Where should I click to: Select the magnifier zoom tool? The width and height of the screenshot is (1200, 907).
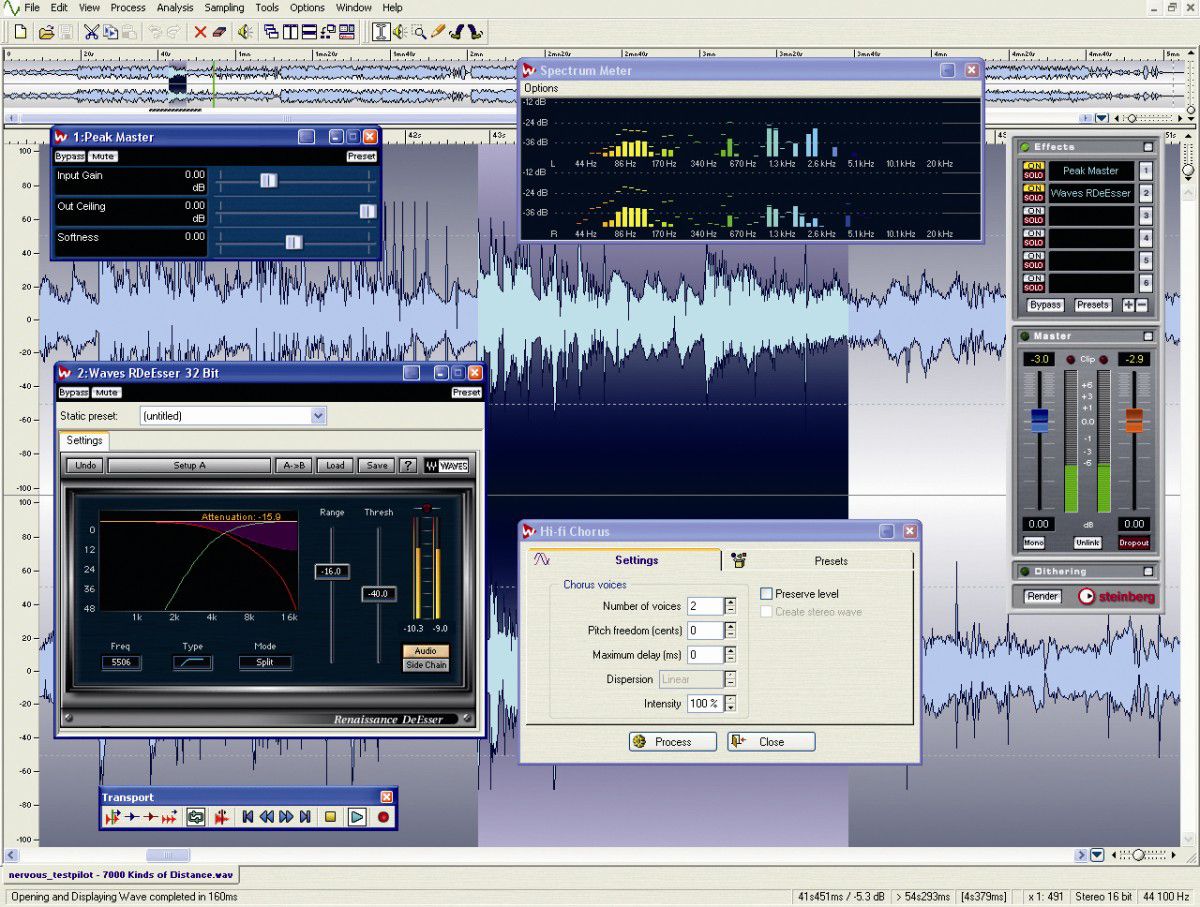[419, 32]
